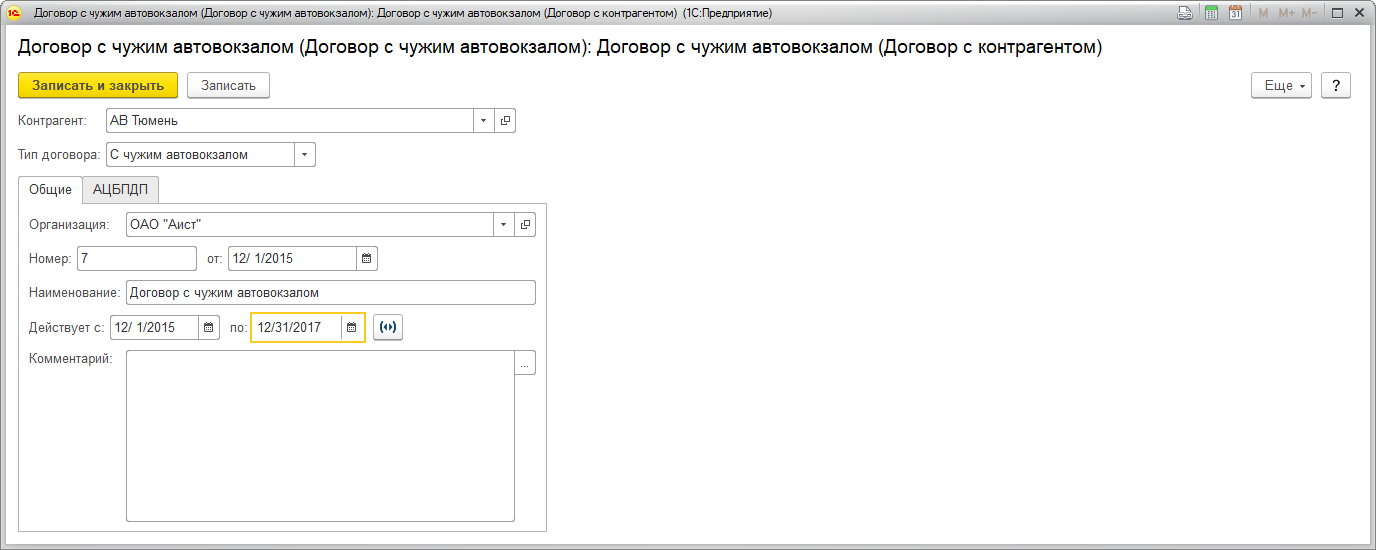Open the Организация record via open-form icon

pos(525,225)
